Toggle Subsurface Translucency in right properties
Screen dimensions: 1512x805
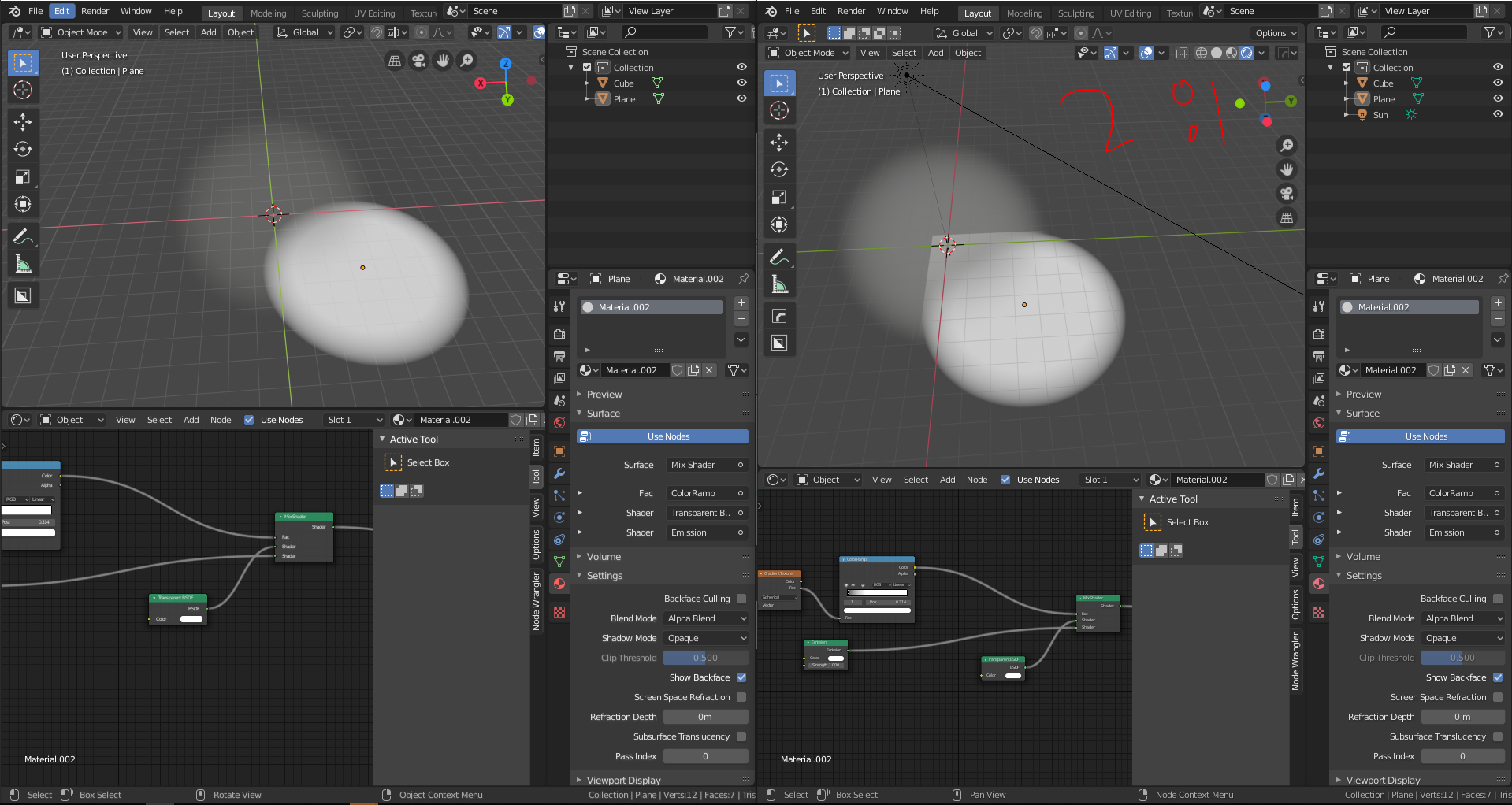pyautogui.click(x=1498, y=736)
